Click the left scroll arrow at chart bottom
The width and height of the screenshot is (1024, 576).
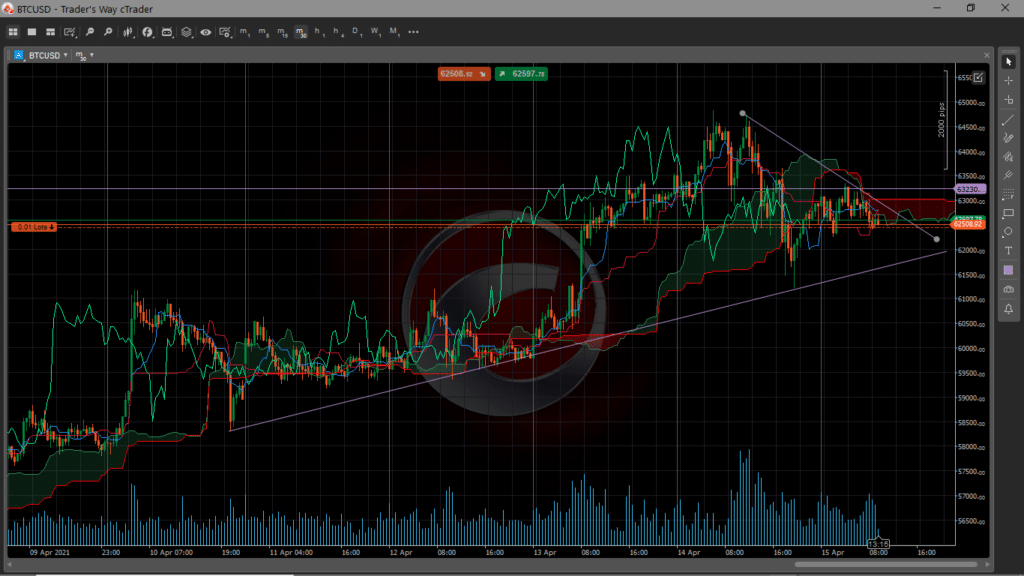[x=9, y=565]
